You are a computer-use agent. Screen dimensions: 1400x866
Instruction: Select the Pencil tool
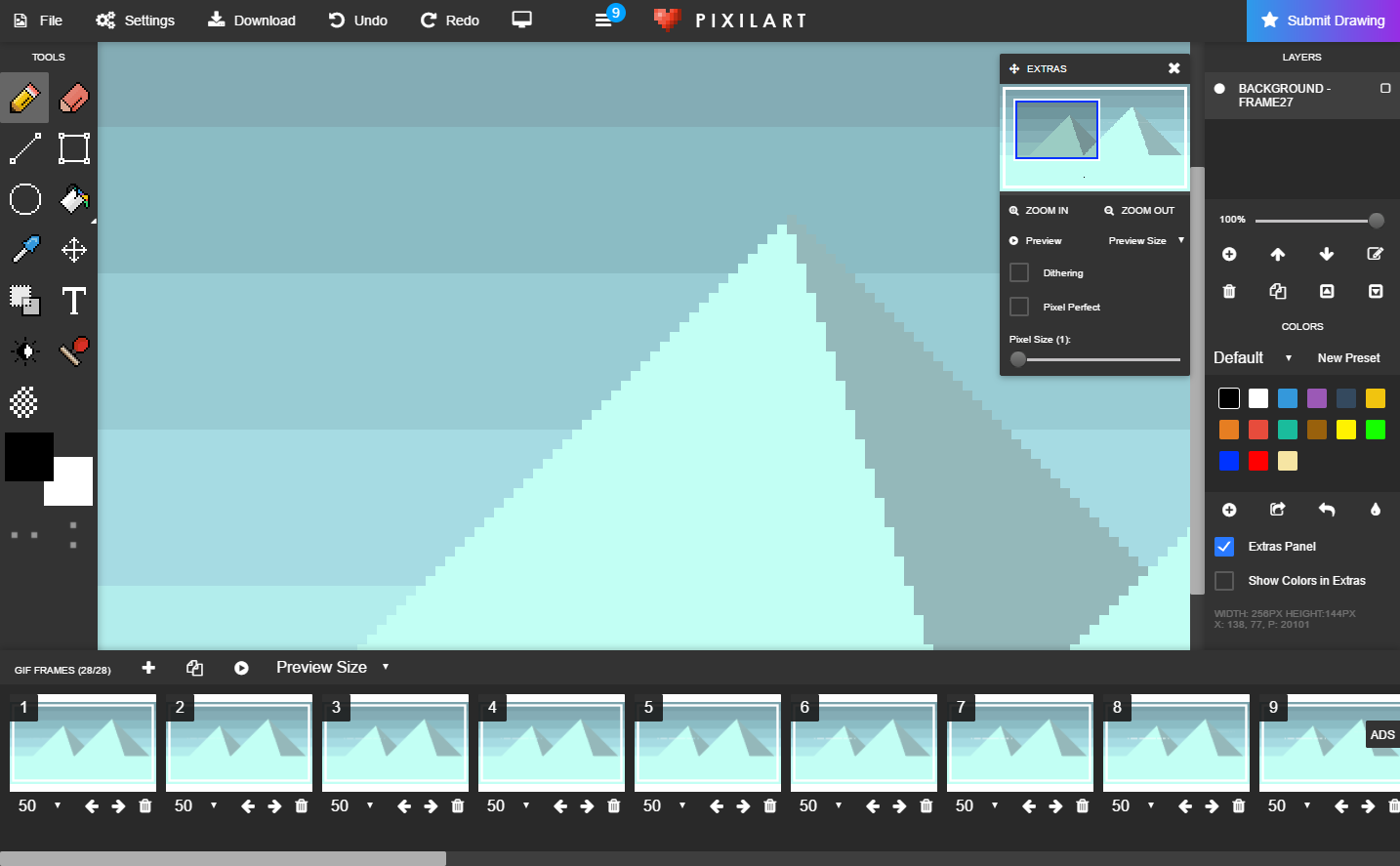click(x=25, y=98)
